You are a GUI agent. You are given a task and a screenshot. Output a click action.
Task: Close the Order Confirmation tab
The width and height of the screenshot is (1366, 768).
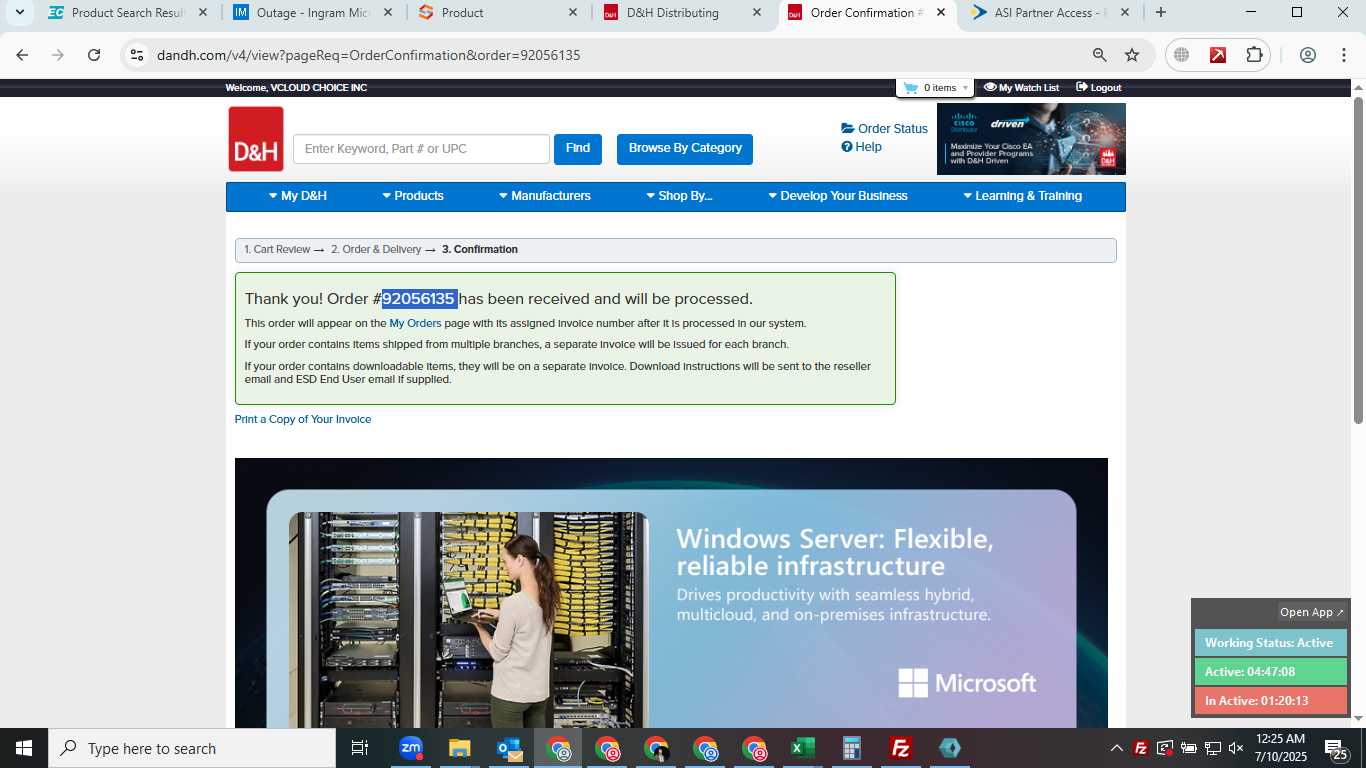tap(940, 13)
